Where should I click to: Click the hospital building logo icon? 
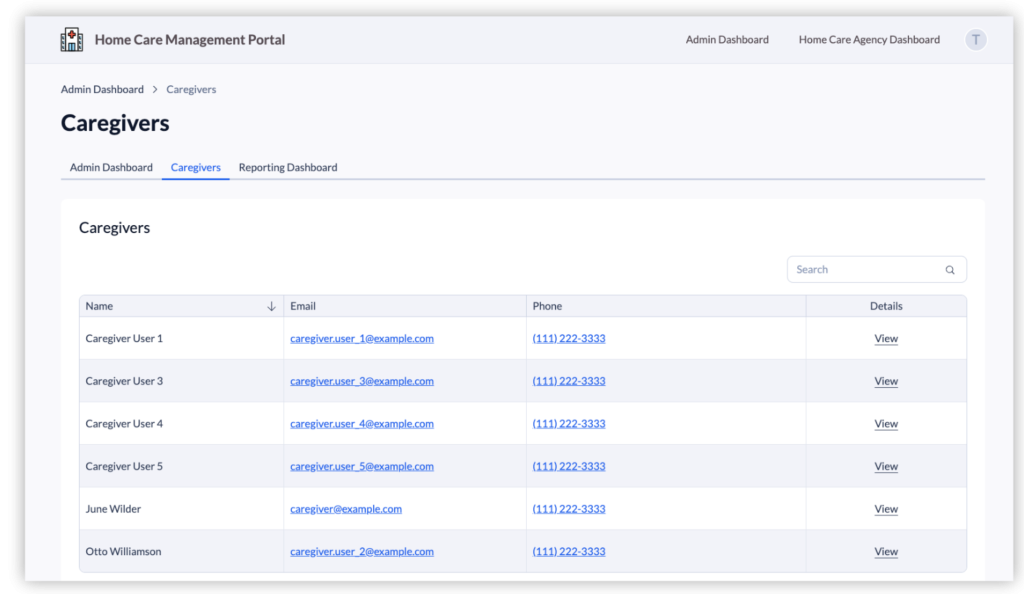pos(72,40)
